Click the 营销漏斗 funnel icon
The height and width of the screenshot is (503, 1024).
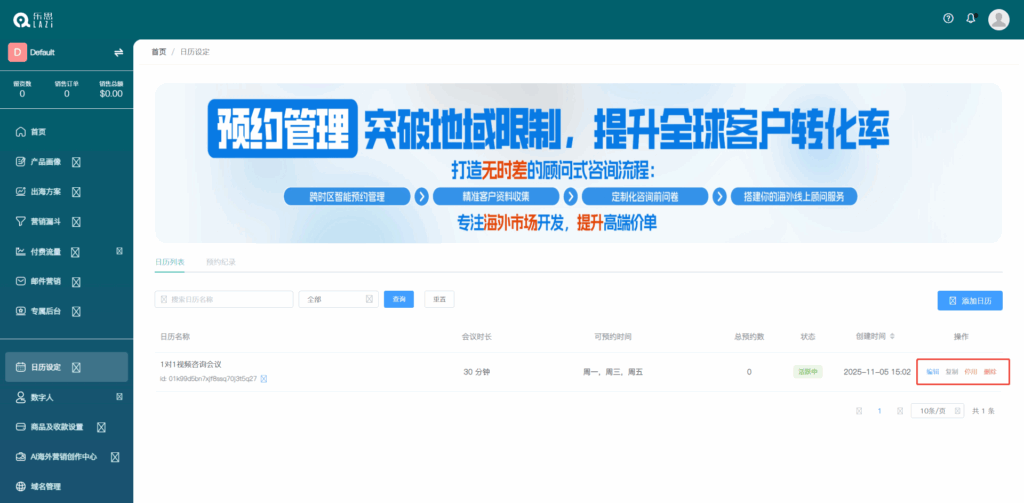click(x=20, y=221)
